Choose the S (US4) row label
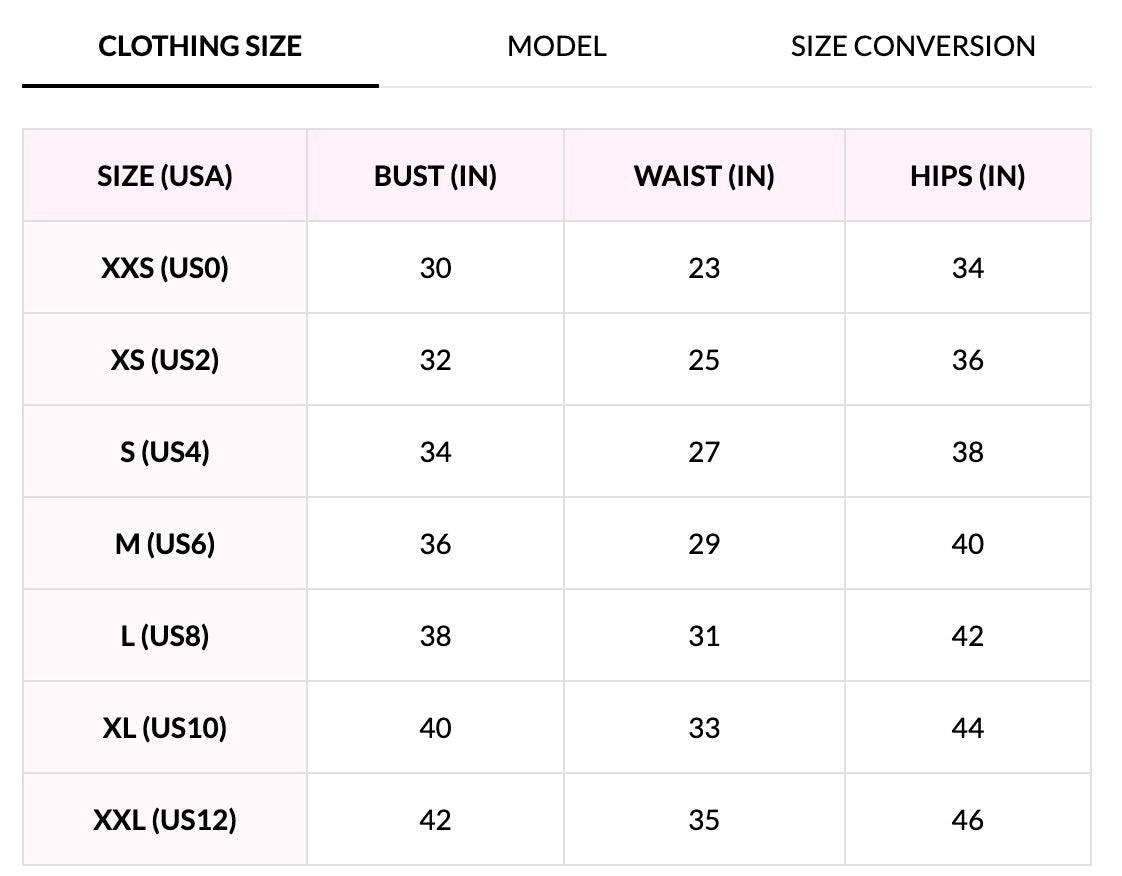The image size is (1122, 876). coord(165,452)
